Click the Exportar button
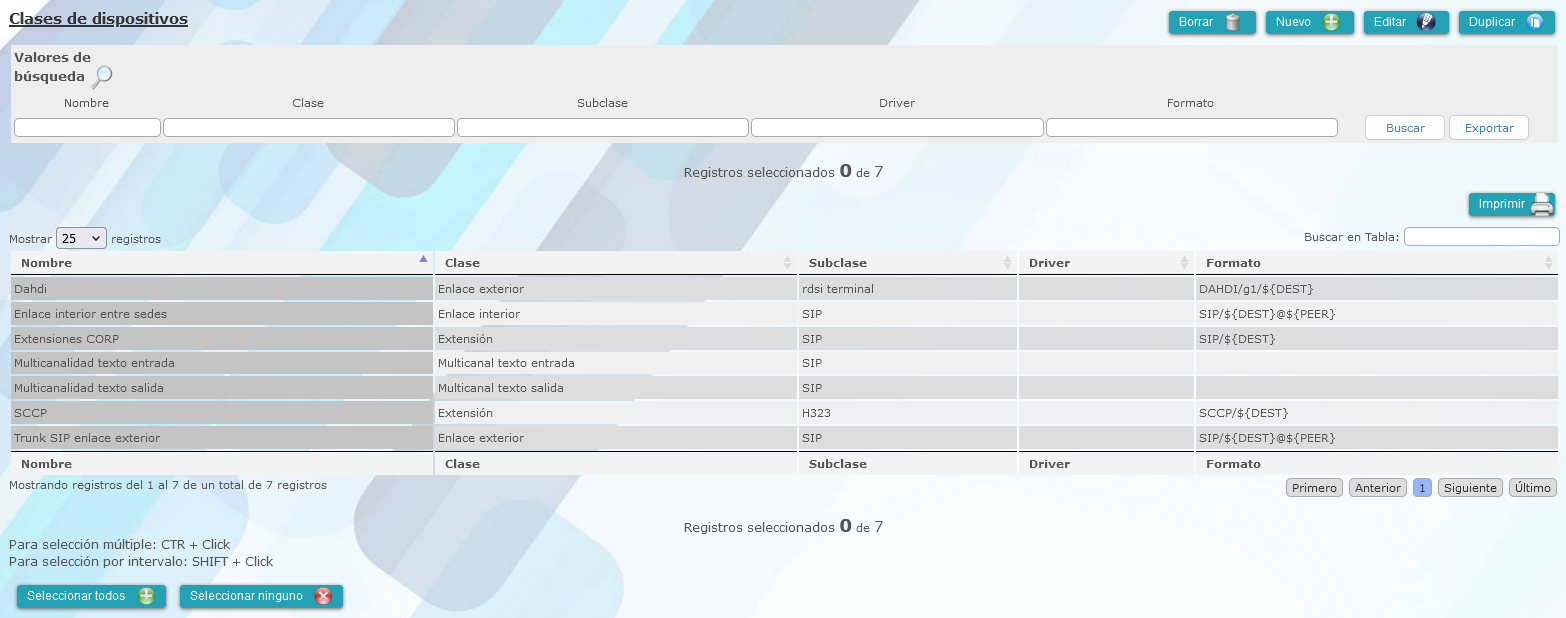The image size is (1566, 618). (x=1489, y=128)
